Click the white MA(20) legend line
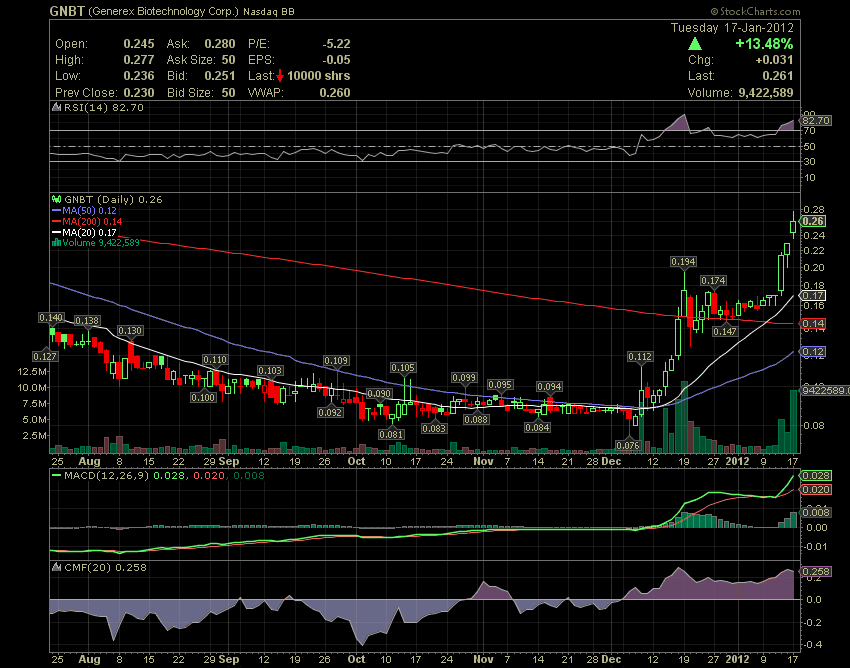Viewport: 850px width, 668px height. (x=56, y=232)
